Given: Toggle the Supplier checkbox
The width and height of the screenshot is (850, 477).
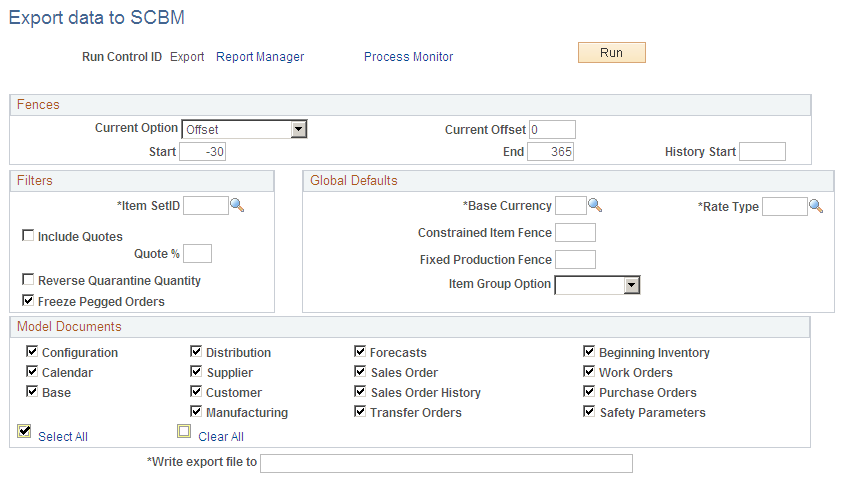Looking at the screenshot, I should pyautogui.click(x=196, y=371).
